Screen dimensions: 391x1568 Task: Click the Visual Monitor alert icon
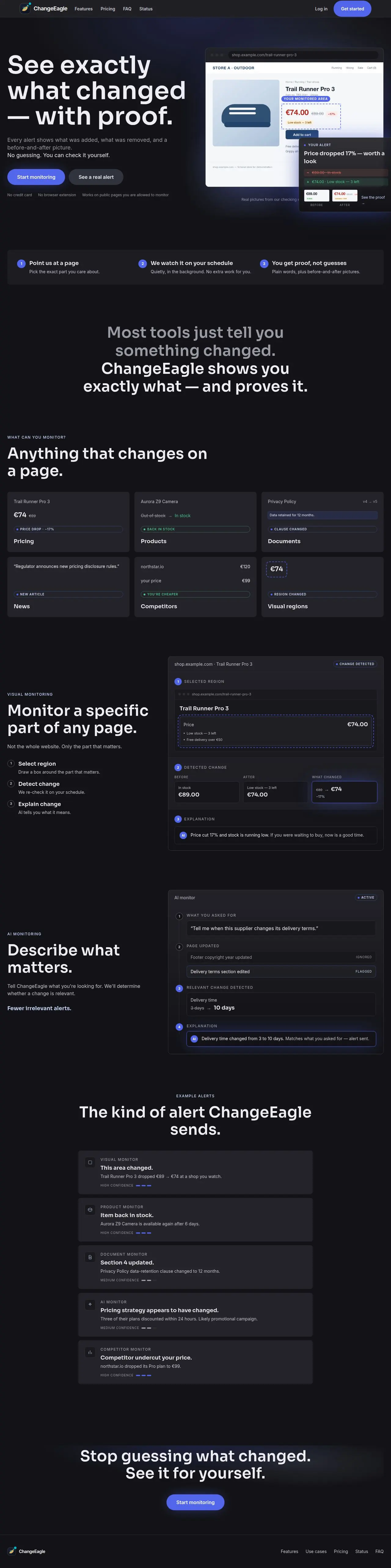90,1162
